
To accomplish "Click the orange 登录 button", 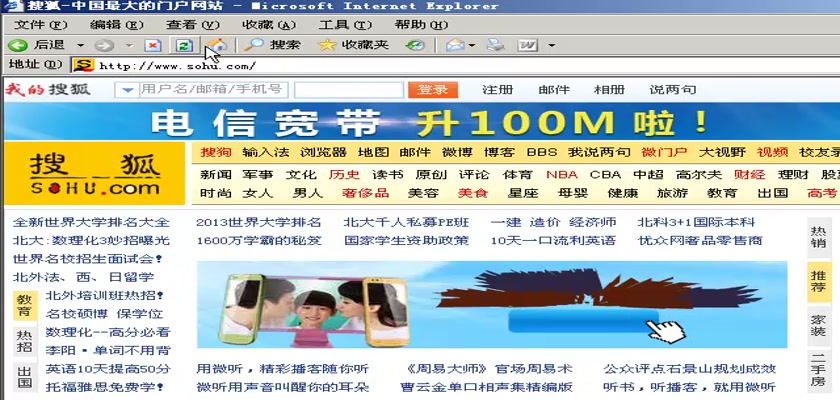I will [x=433, y=90].
